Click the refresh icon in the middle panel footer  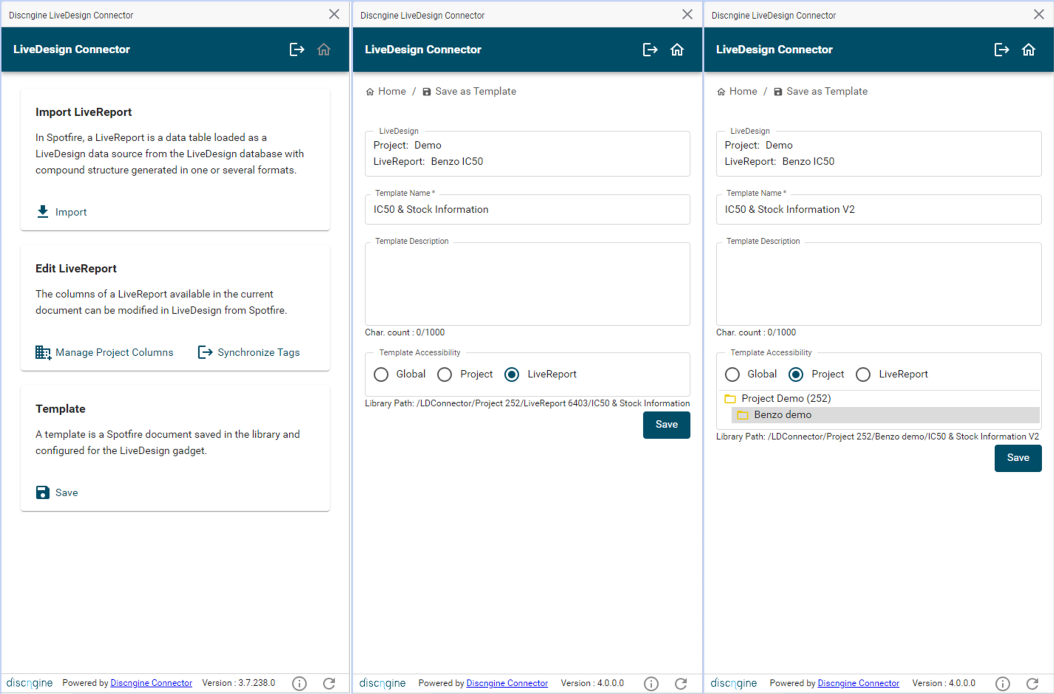coord(681,683)
